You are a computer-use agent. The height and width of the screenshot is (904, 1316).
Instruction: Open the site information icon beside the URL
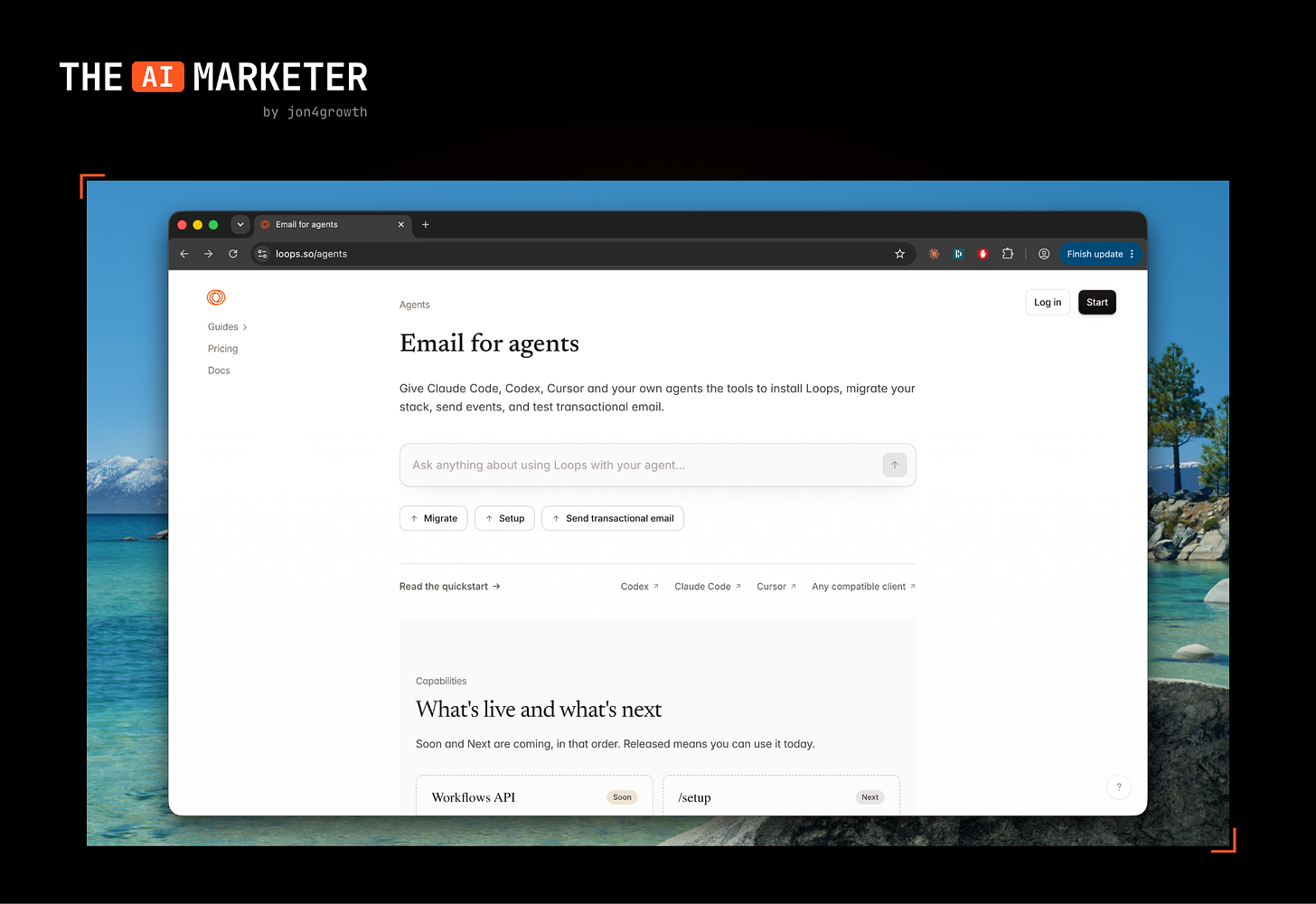point(262,254)
